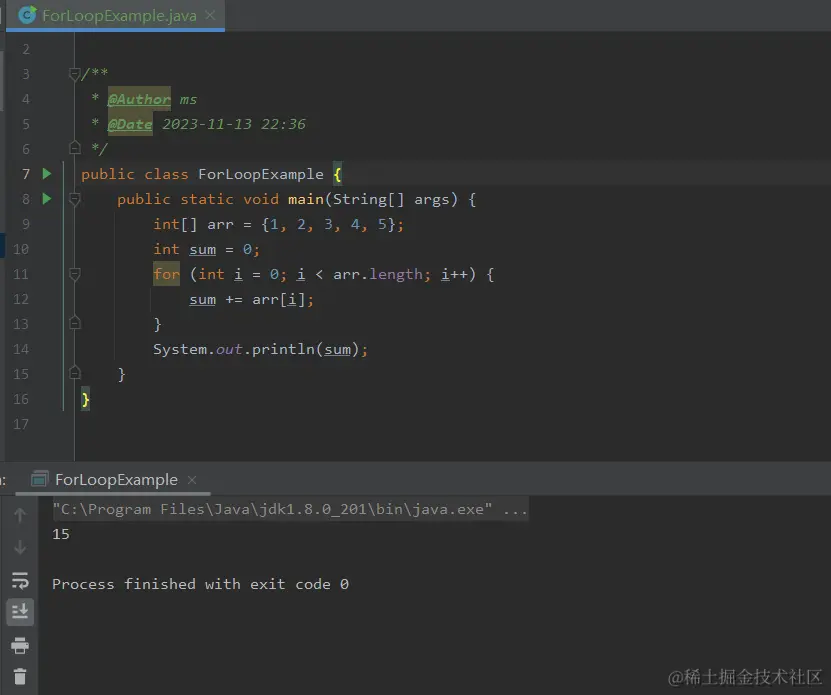Toggle soft-wrap in the run console
This screenshot has width=831, height=695.
click(20, 581)
